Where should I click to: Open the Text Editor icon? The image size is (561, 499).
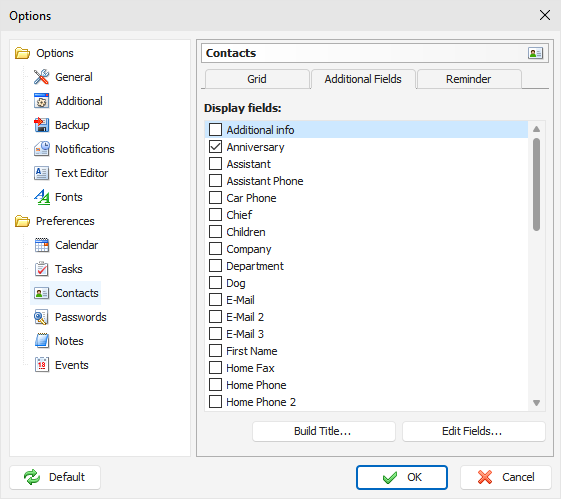point(42,173)
